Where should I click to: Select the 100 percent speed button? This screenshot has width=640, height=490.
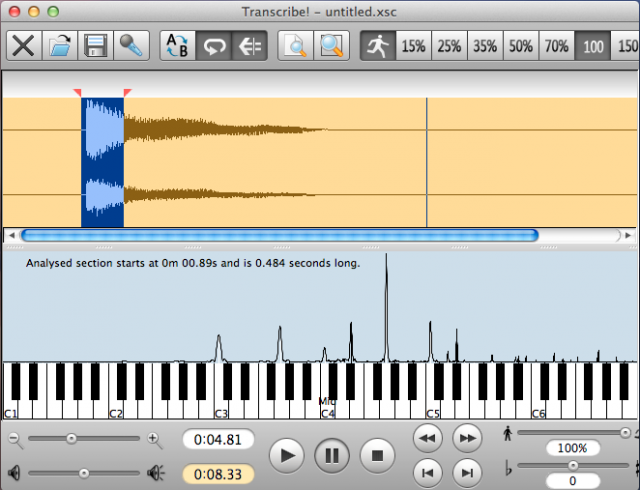(594, 47)
